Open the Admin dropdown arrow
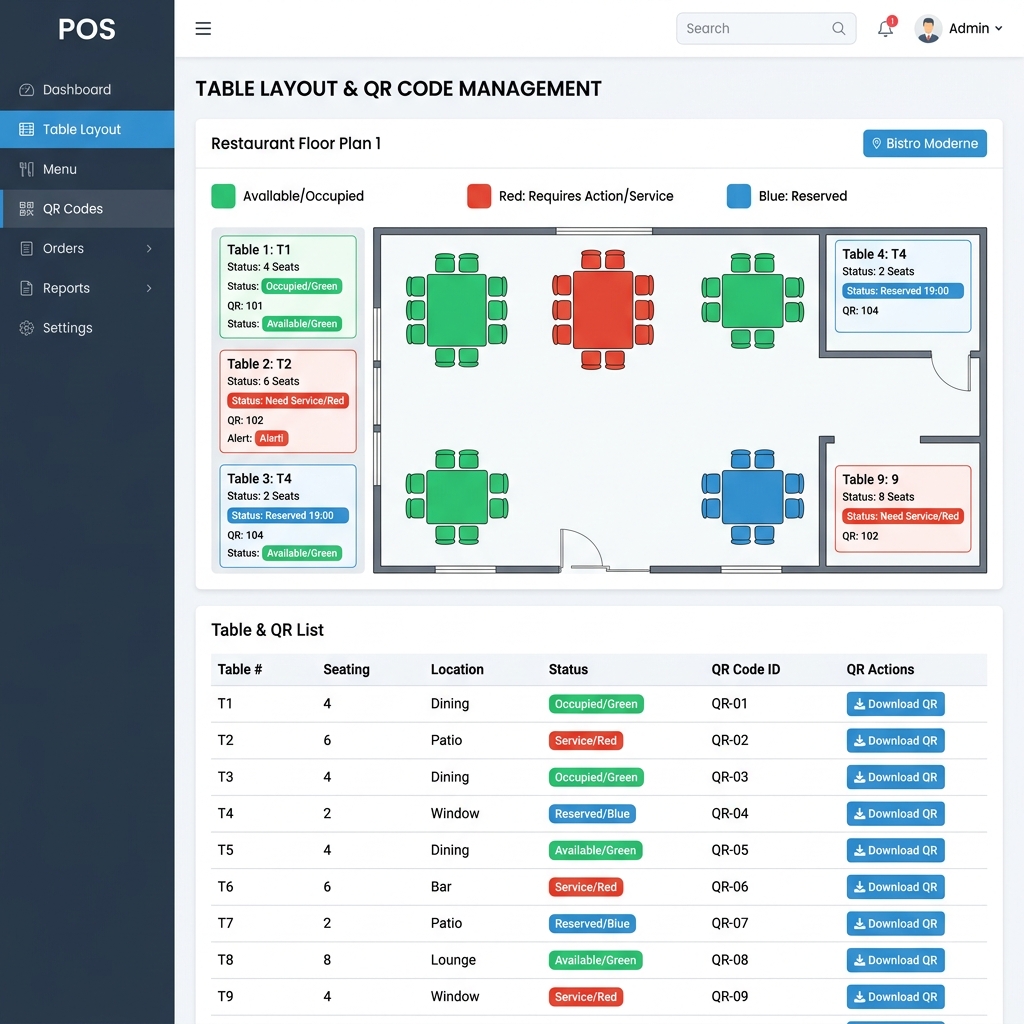Viewport: 1024px width, 1024px height. (999, 29)
